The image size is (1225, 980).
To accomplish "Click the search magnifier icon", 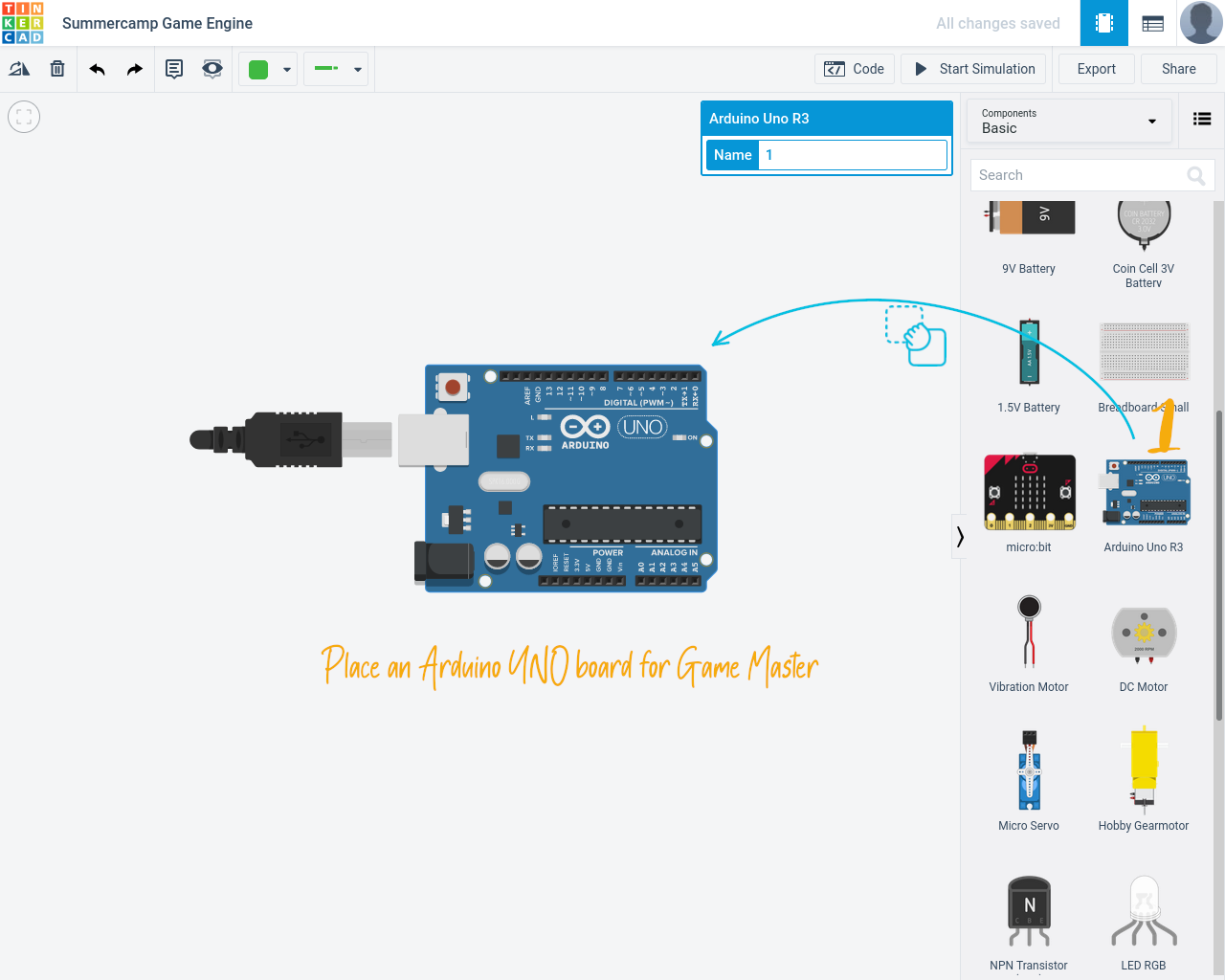I will click(x=1196, y=175).
